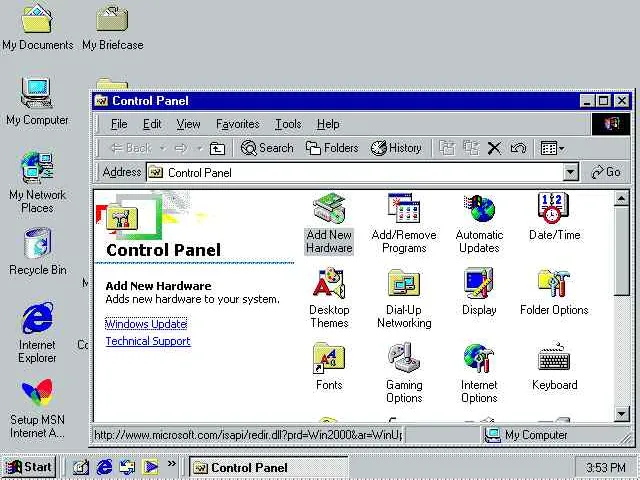
Task: Click the scrollbar down arrow
Action: pos(621,414)
